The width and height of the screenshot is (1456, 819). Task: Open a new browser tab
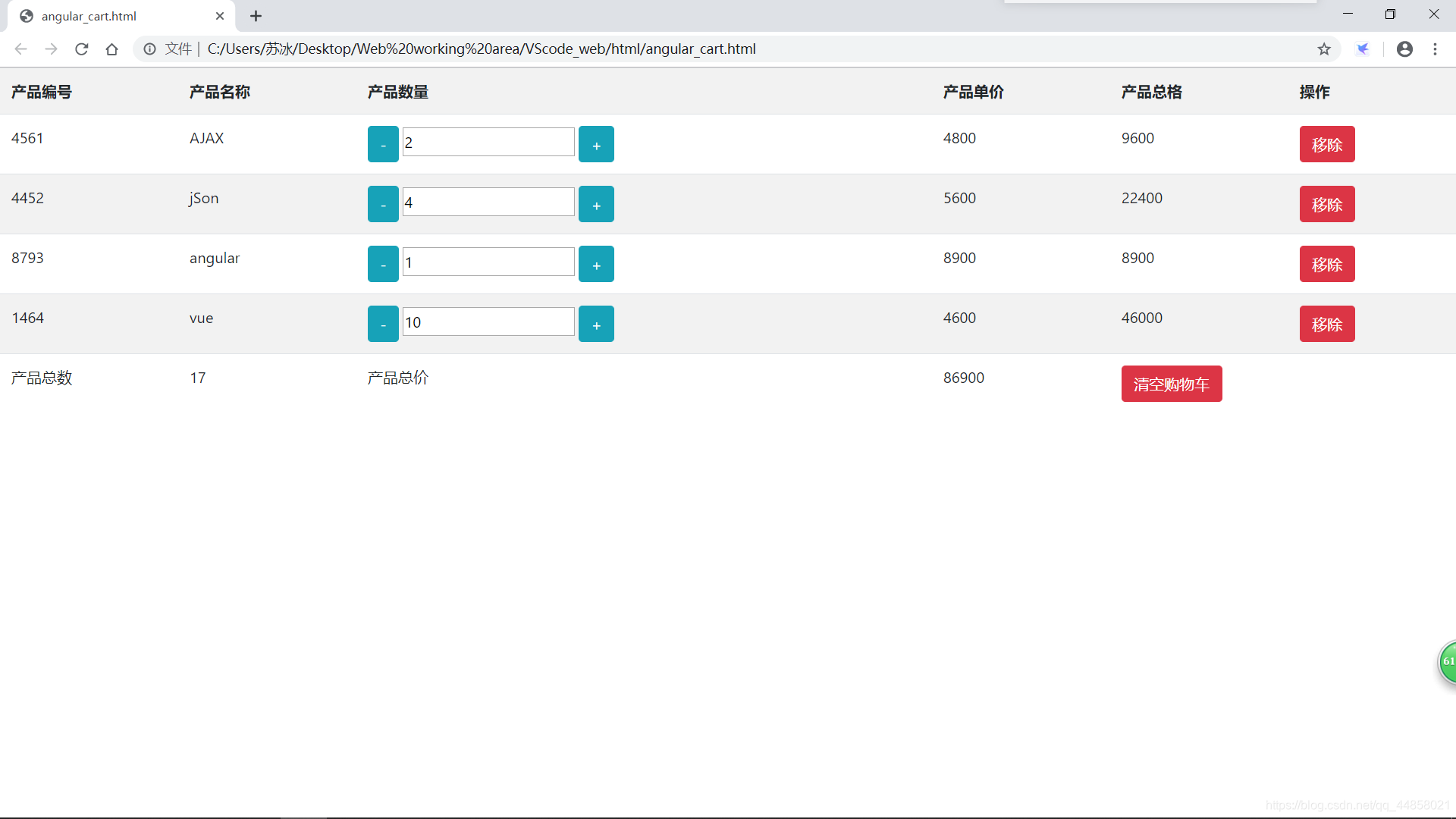coord(256,16)
